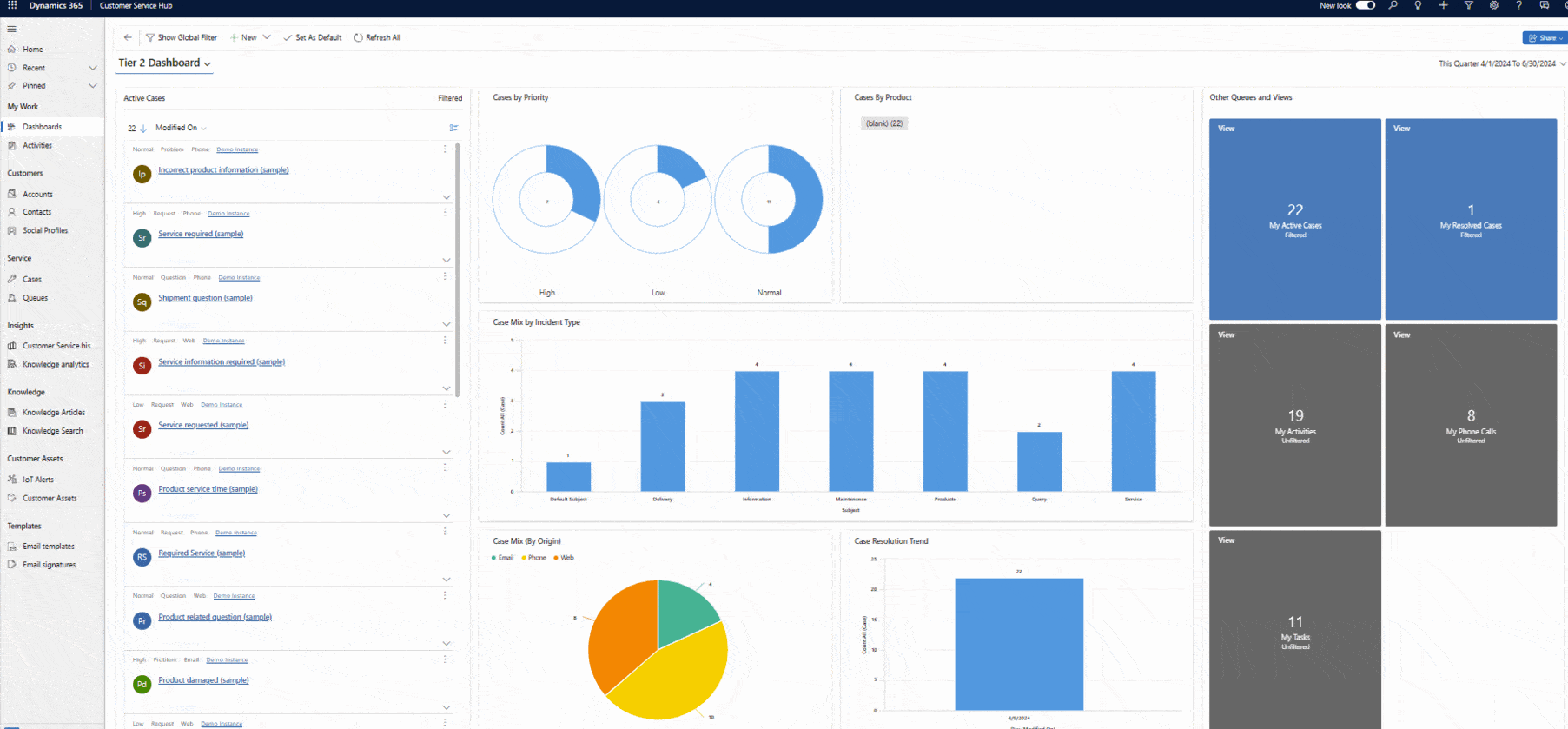Toggle the Modified On sort direction arrow
This screenshot has width=1568, height=729.
(x=143, y=129)
